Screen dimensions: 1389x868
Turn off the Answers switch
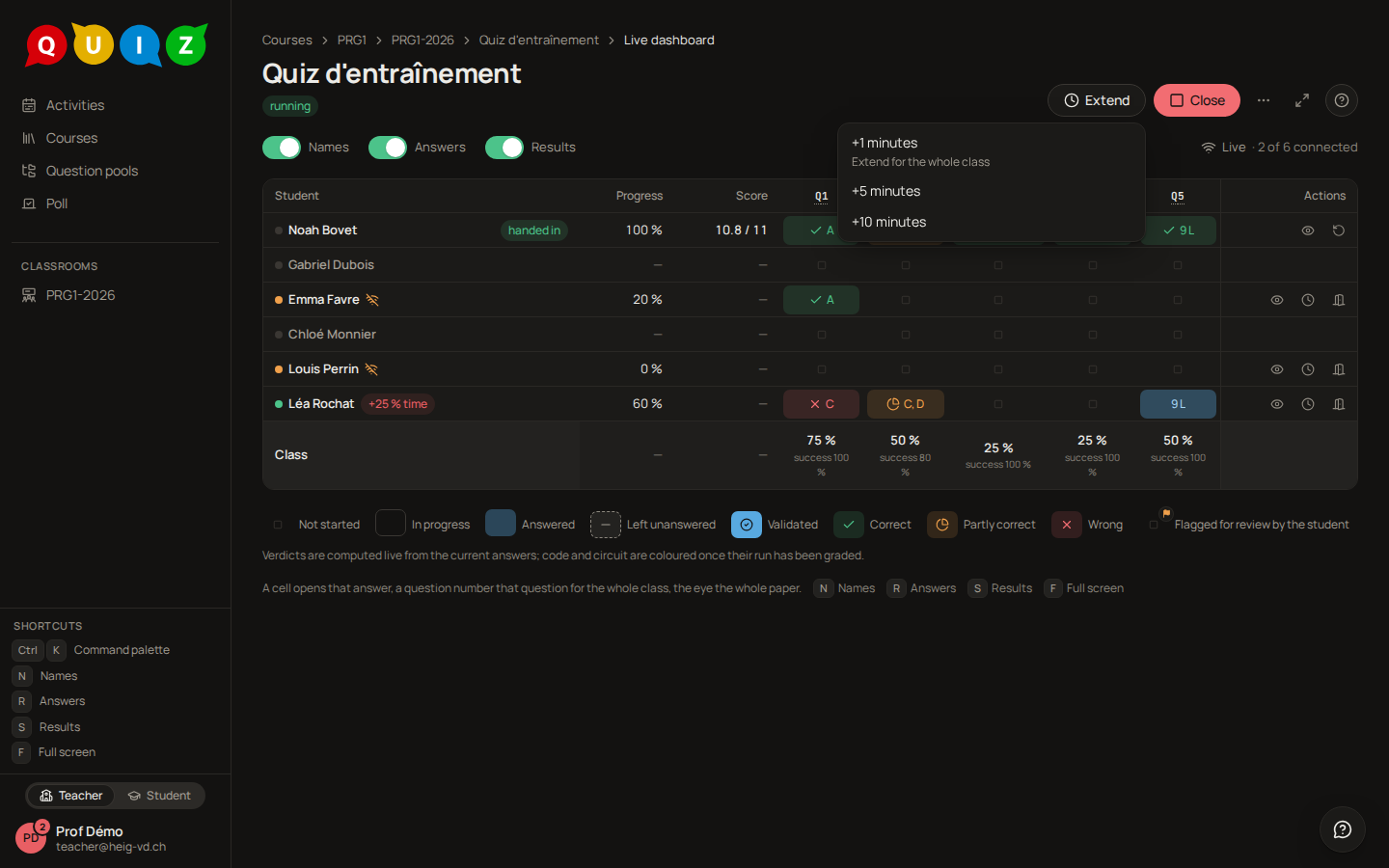tap(388, 148)
